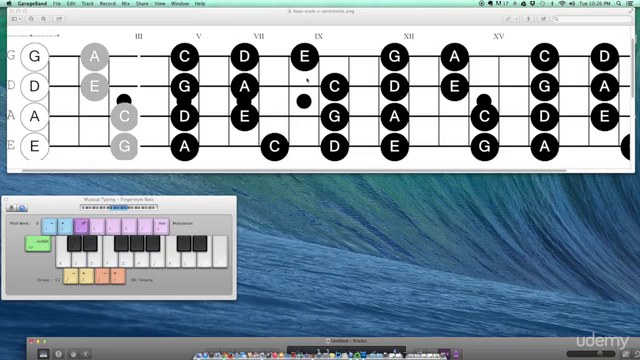Toggle the purple metronome button in GarageBand
Image resolution: width=640 pixels, height=360 pixels.
pos(456,354)
